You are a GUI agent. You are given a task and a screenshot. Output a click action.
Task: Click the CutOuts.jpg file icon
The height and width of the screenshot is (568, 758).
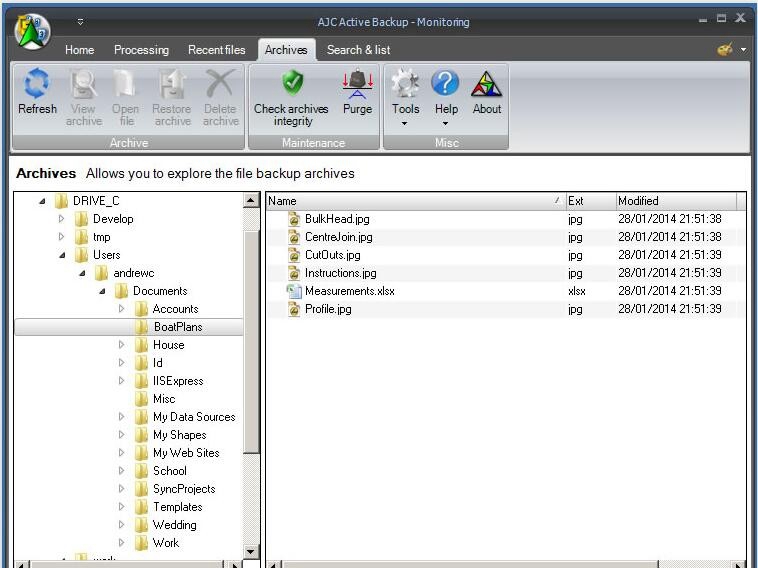pyautogui.click(x=293, y=255)
